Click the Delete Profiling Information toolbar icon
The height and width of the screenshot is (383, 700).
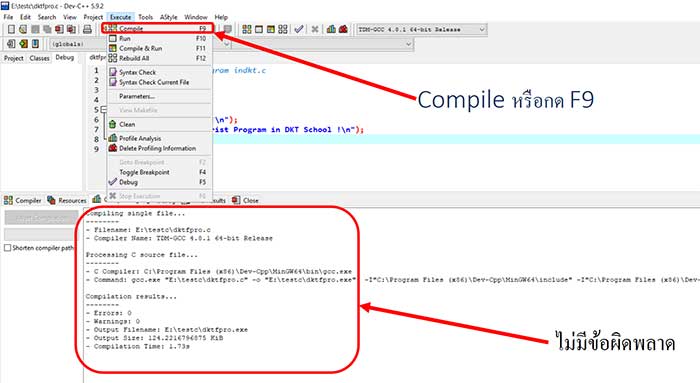[x=343, y=29]
